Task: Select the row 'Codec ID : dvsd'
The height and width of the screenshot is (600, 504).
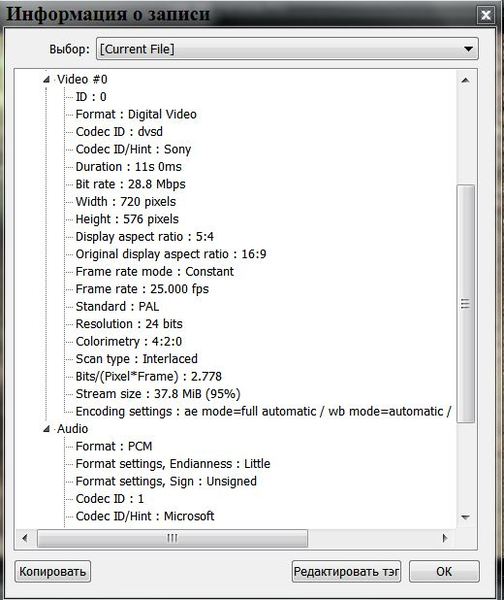Action: tap(119, 132)
